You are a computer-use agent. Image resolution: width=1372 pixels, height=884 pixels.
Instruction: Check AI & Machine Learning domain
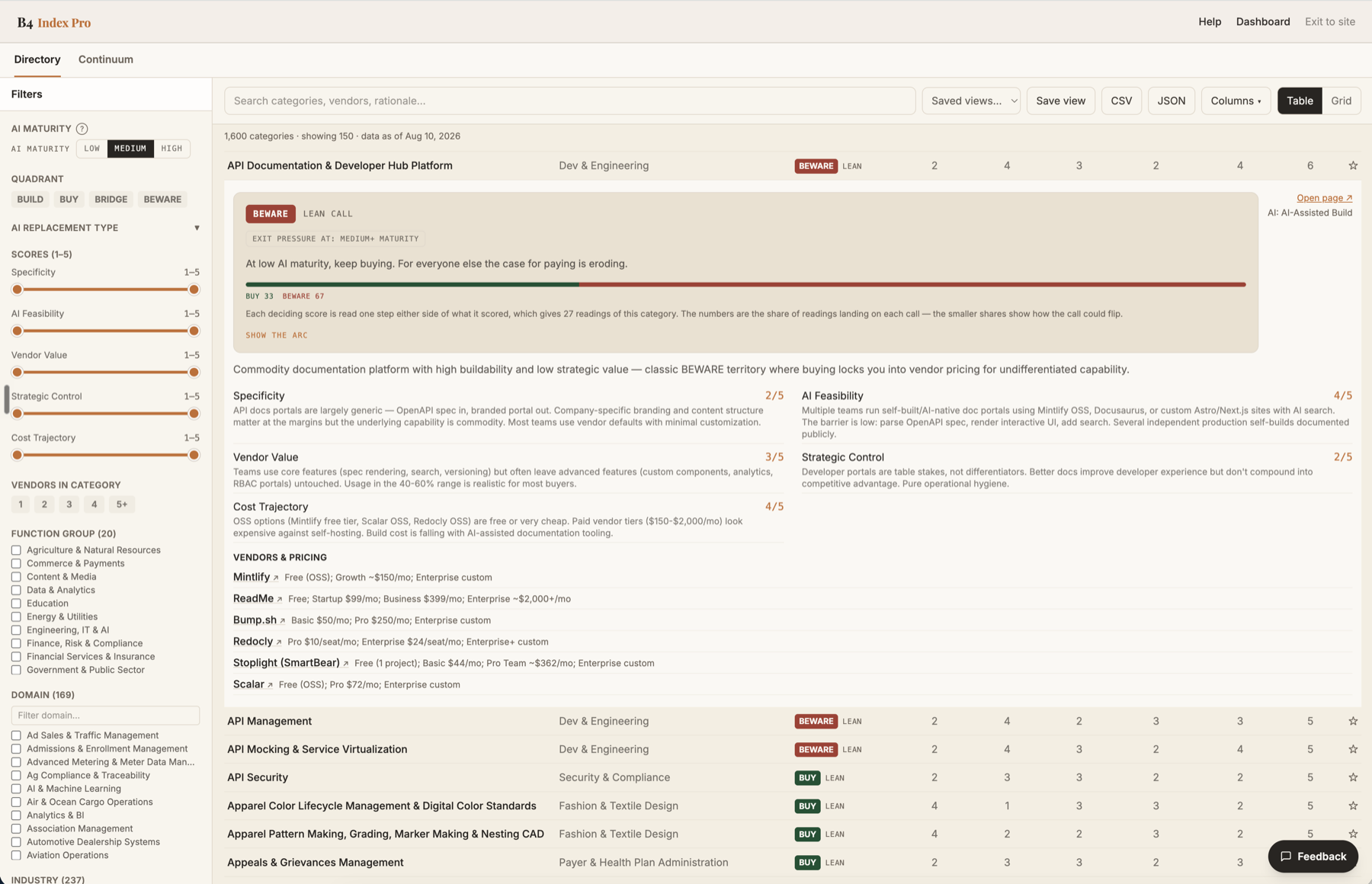pyautogui.click(x=16, y=789)
